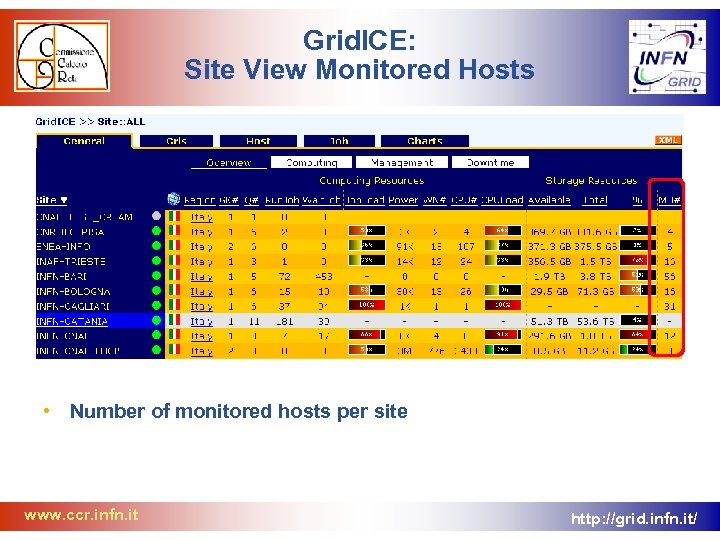The width and height of the screenshot is (720, 540).
Task: Switch to the Job tab
Action: click(x=339, y=141)
